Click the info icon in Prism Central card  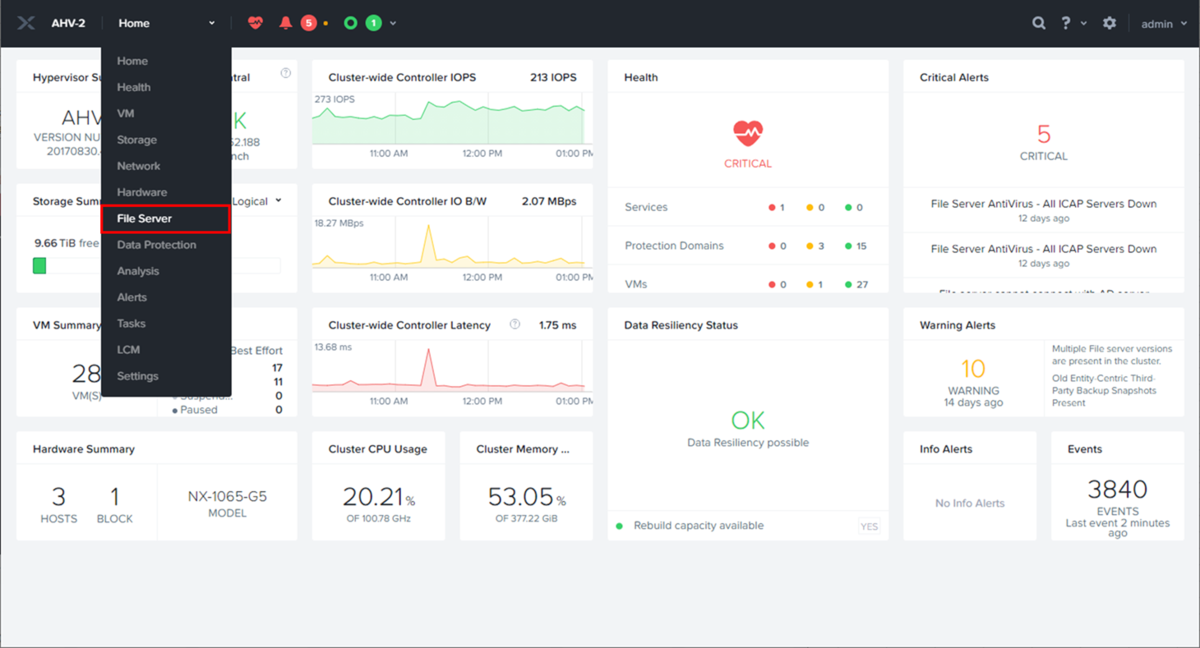click(x=286, y=73)
